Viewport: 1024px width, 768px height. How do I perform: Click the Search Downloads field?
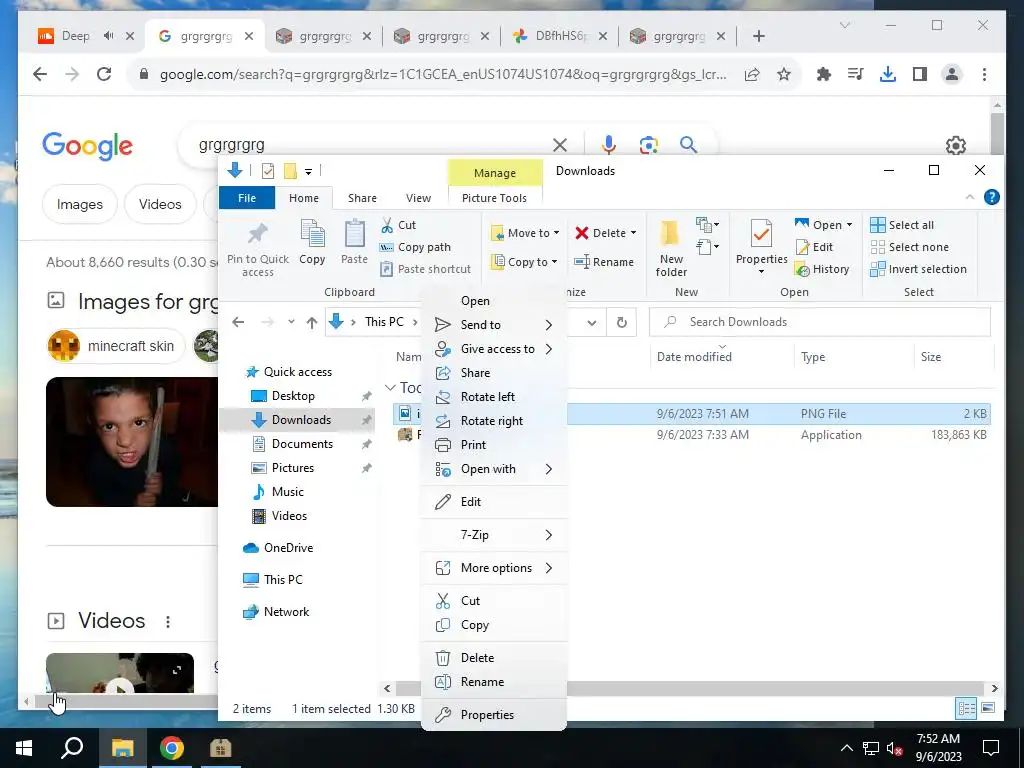[x=820, y=322]
